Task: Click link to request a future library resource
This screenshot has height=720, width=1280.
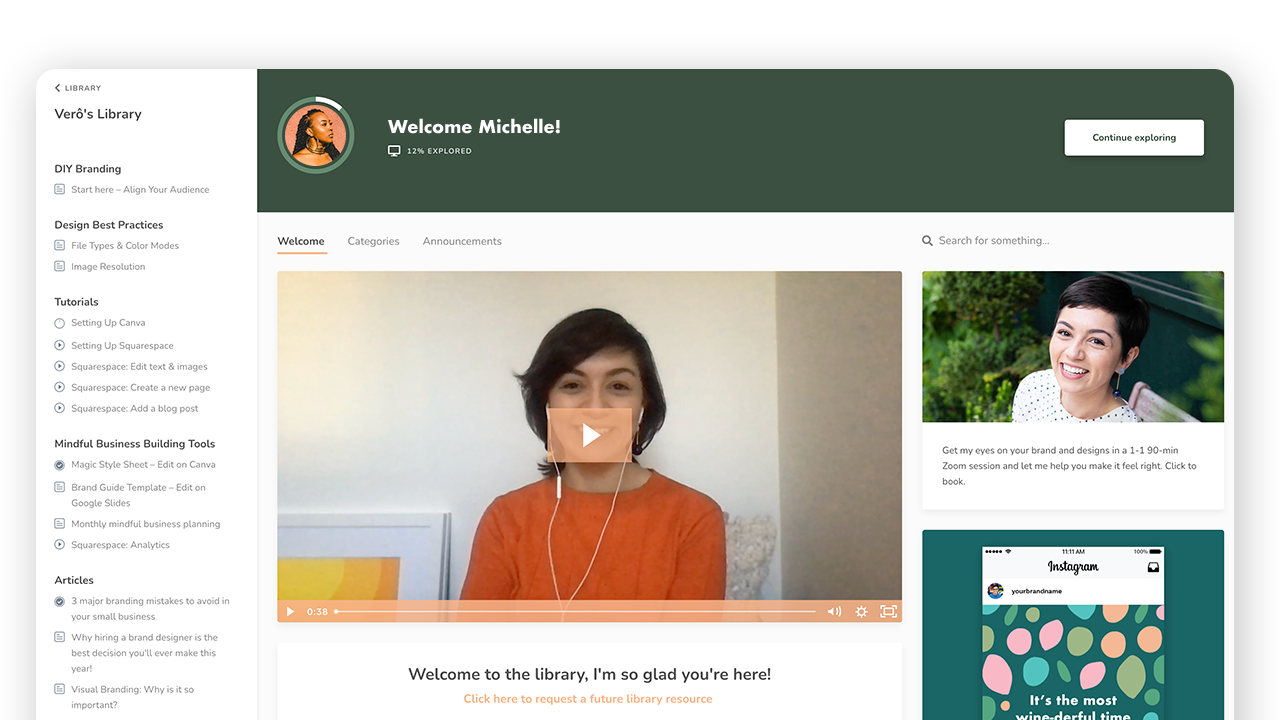Action: [588, 699]
